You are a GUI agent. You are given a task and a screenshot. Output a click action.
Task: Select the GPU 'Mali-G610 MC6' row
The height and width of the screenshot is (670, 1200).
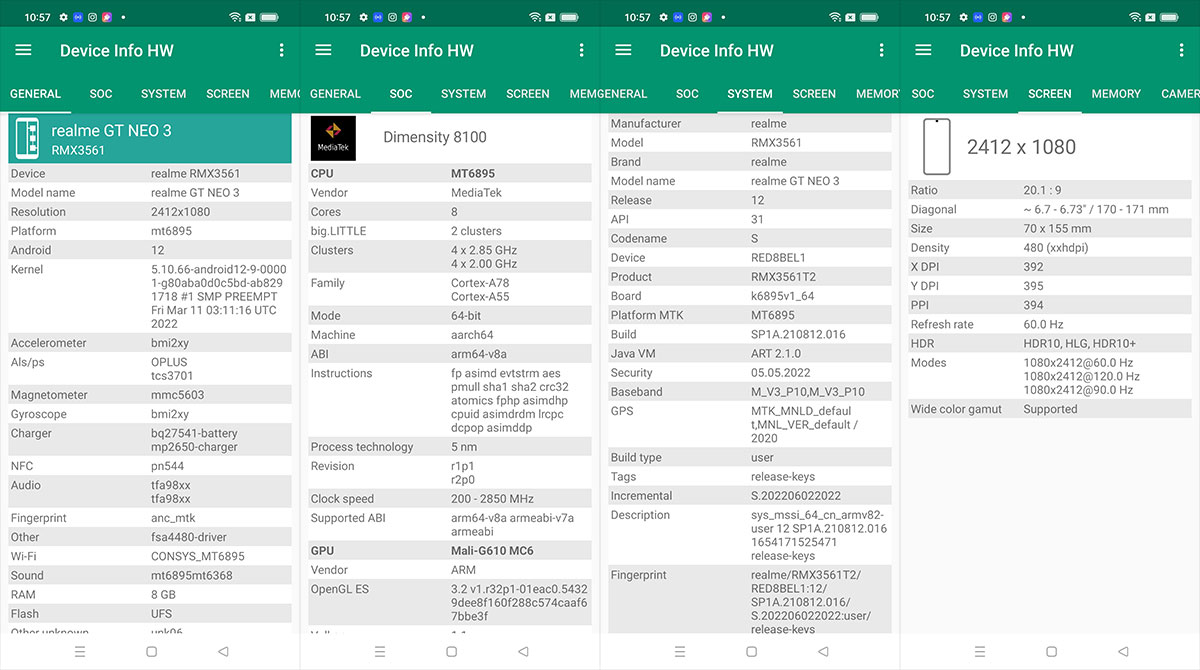(x=450, y=551)
